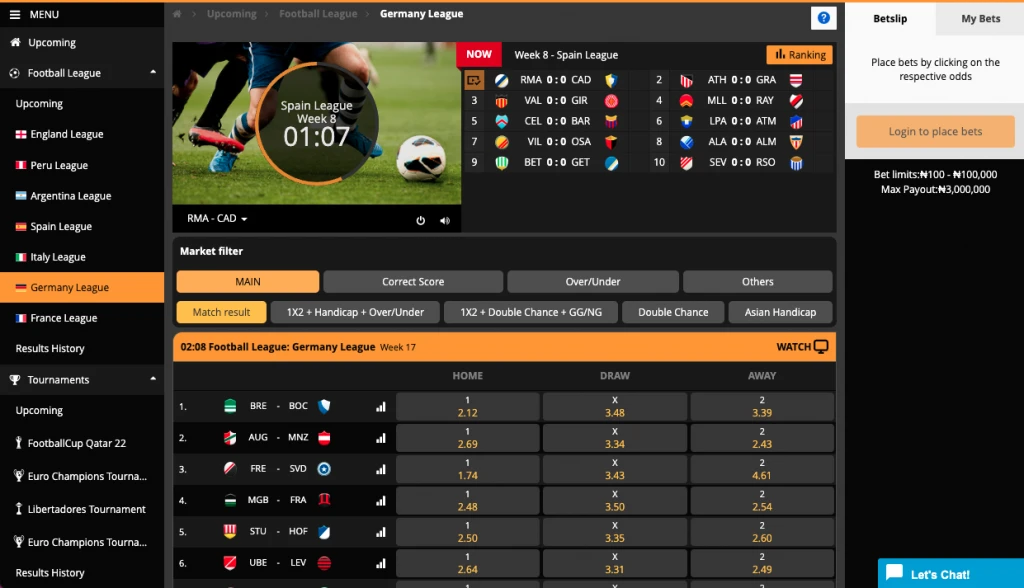Pick home odds 2.12 for BRE - BOC
Screen dimensions: 1024x588
tap(467, 406)
